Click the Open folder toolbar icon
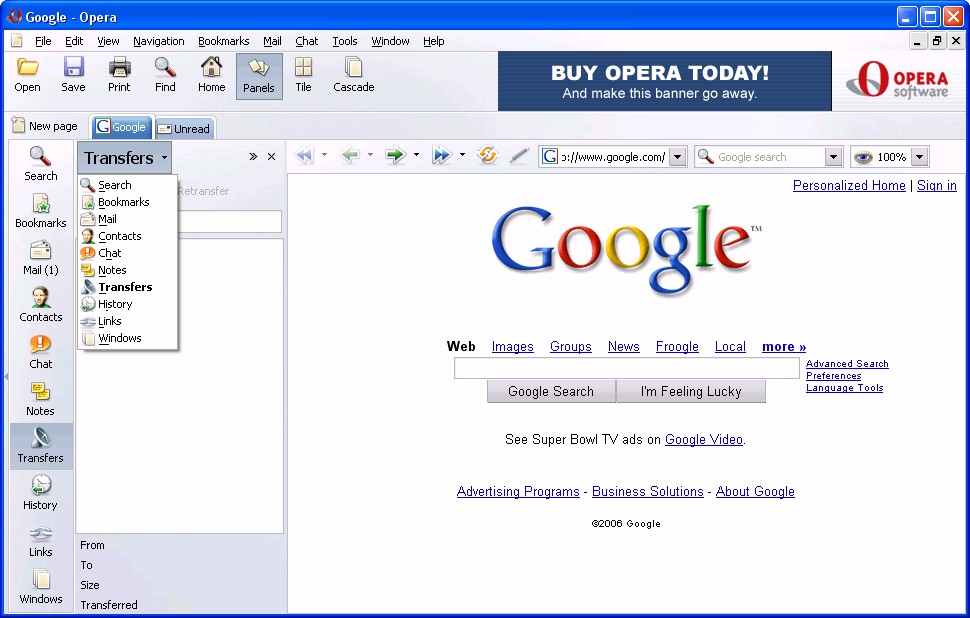 click(x=27, y=67)
